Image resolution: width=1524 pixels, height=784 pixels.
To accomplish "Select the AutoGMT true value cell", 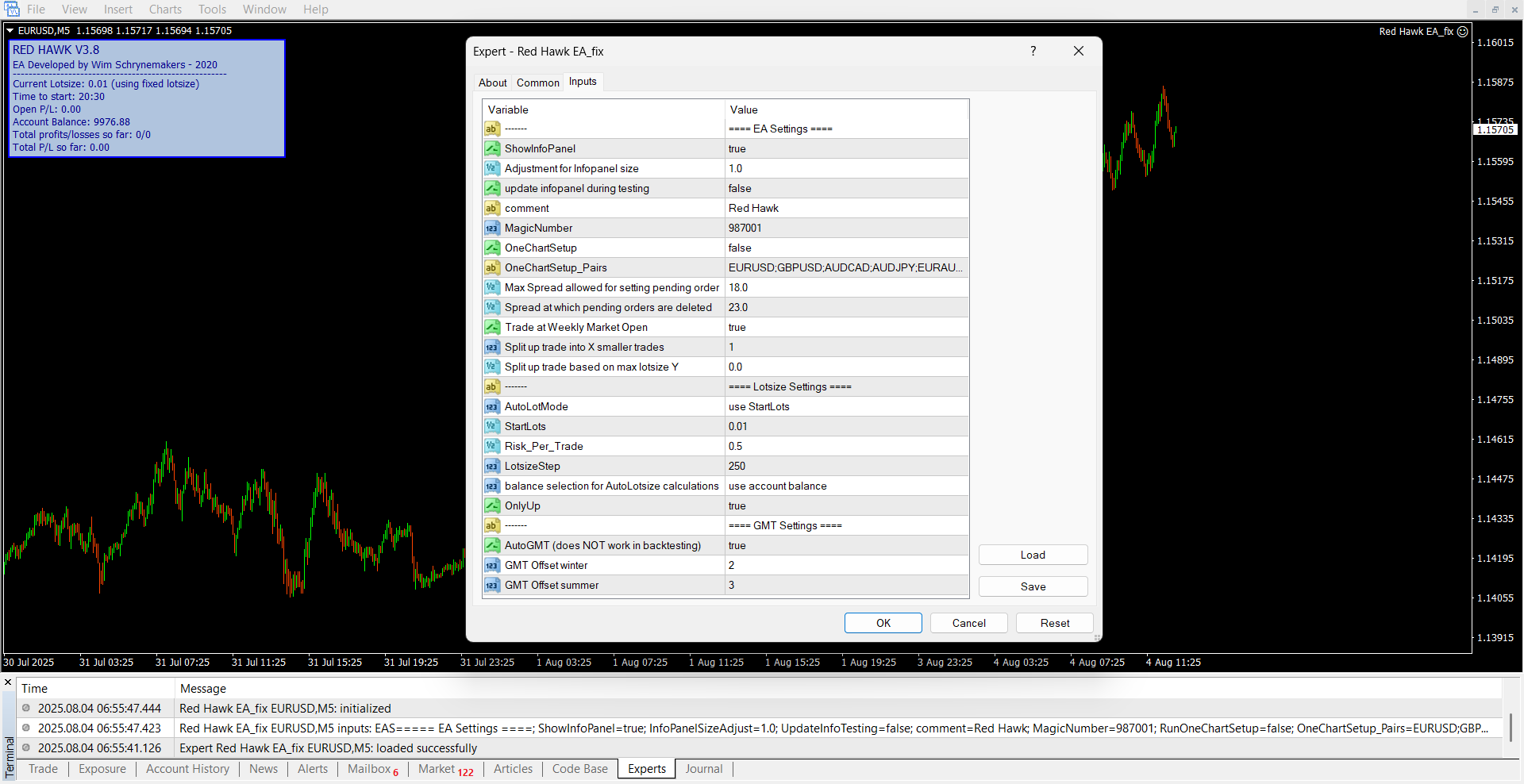I will point(846,545).
